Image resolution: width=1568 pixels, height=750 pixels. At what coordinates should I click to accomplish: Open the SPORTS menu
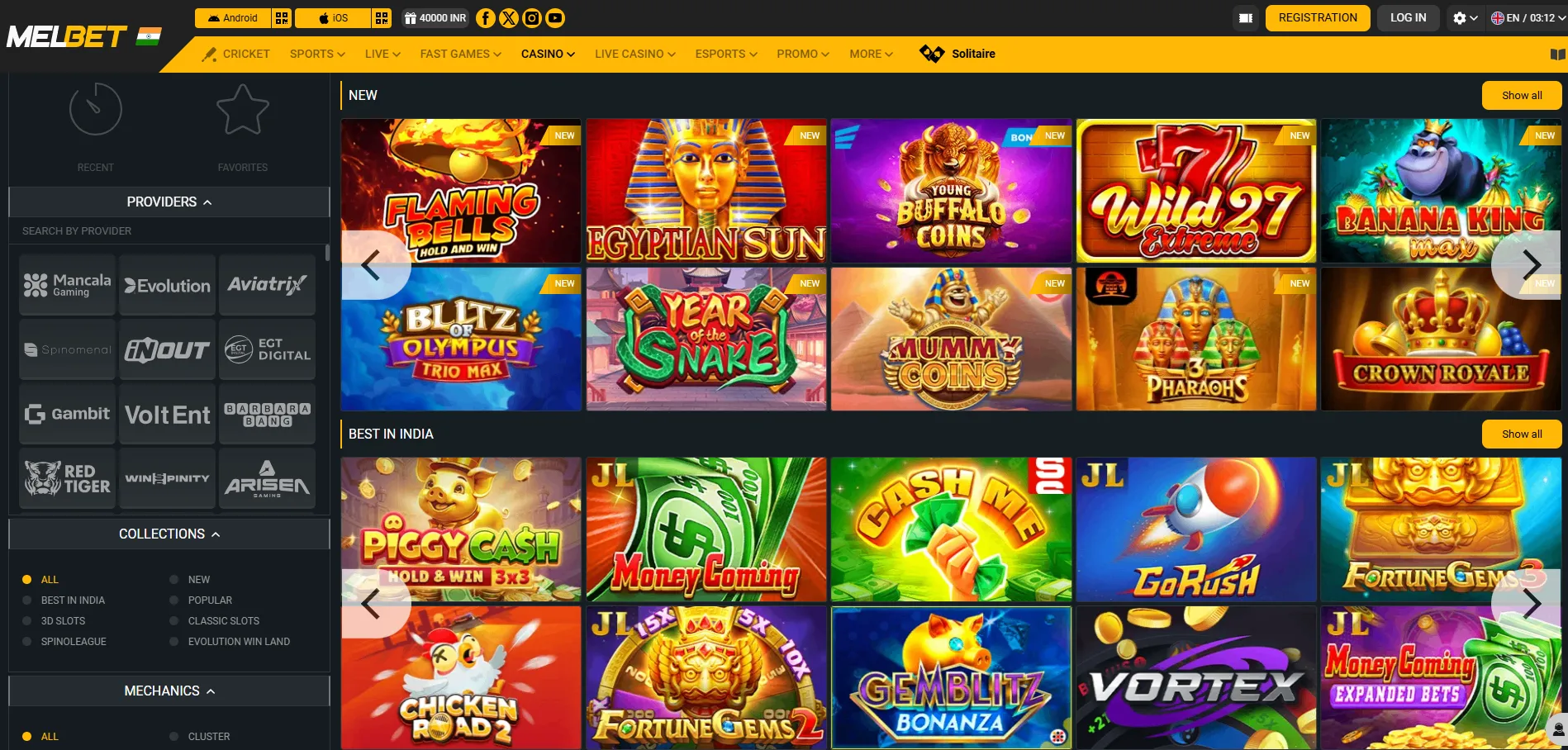pos(317,54)
